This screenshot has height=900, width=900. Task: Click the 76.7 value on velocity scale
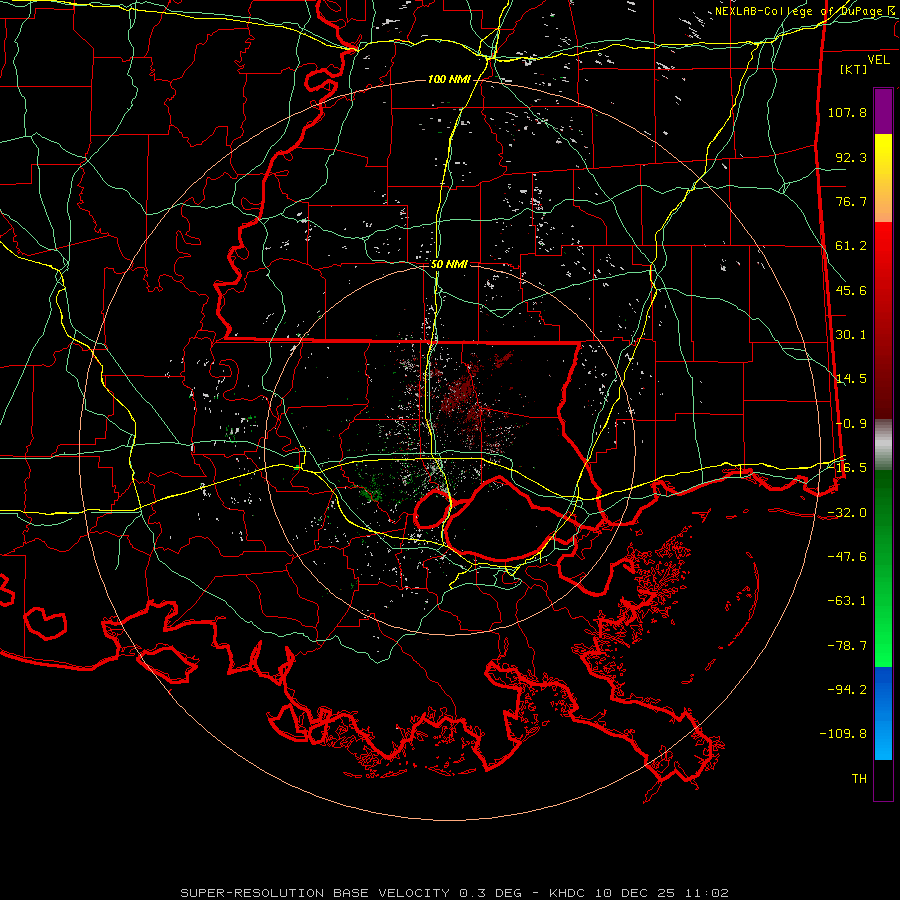[x=851, y=201]
